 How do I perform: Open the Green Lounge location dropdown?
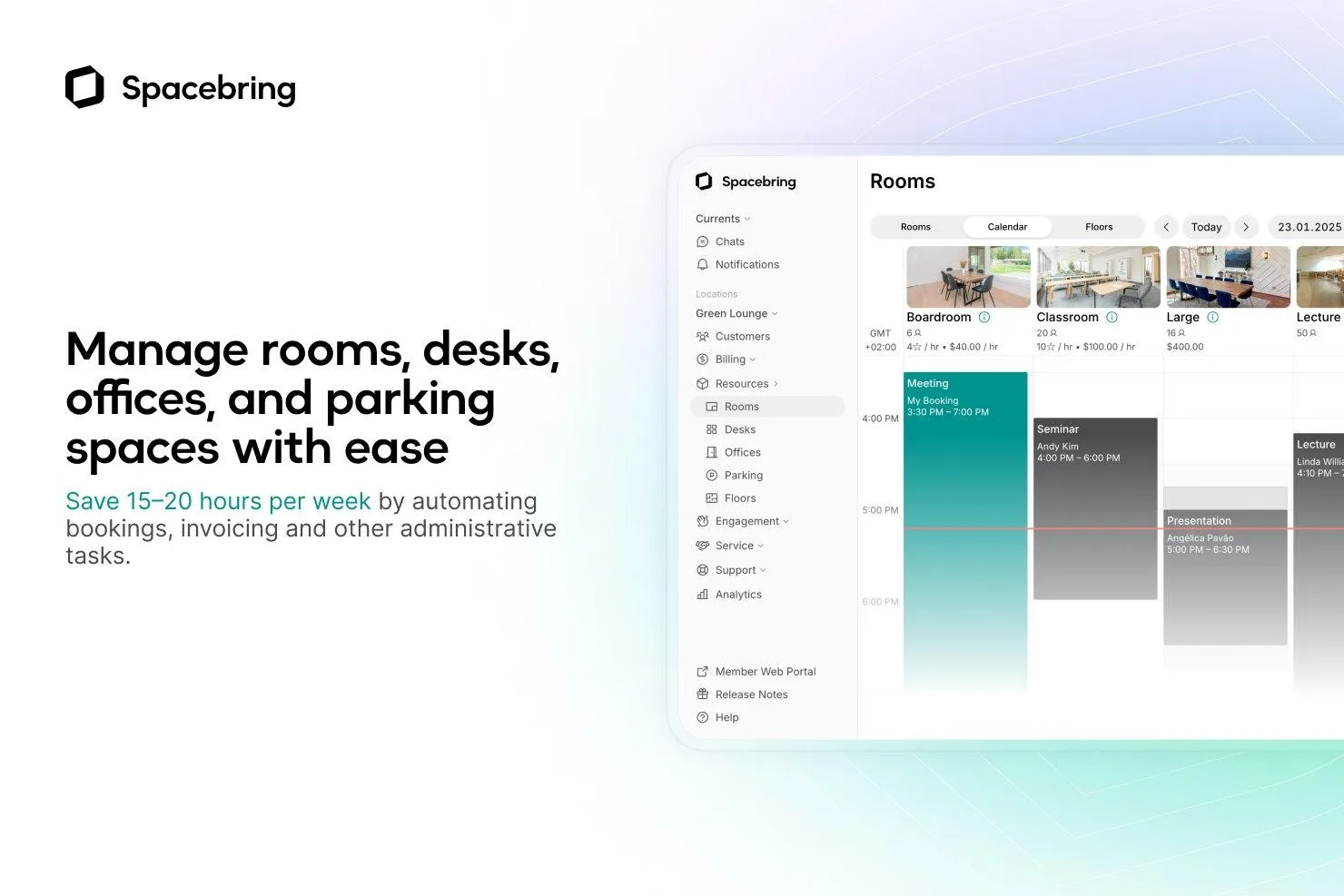pos(736,313)
